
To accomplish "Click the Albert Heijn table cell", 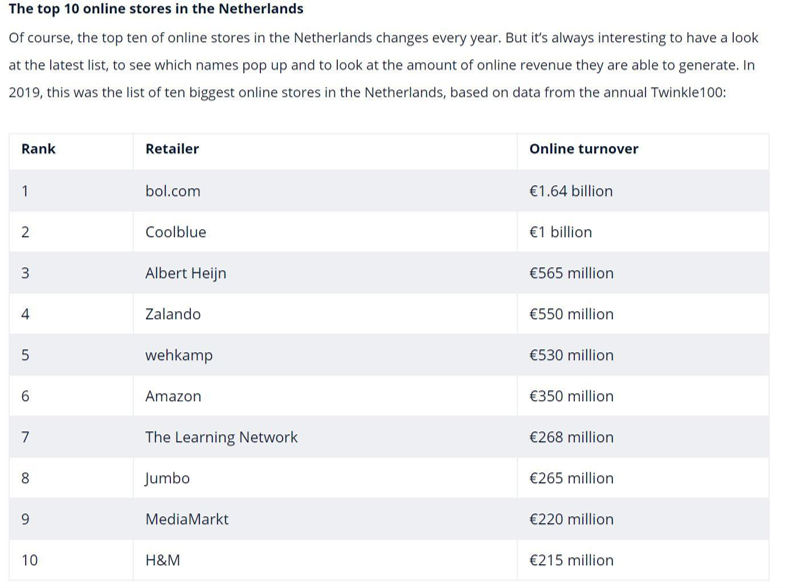I will [x=186, y=273].
